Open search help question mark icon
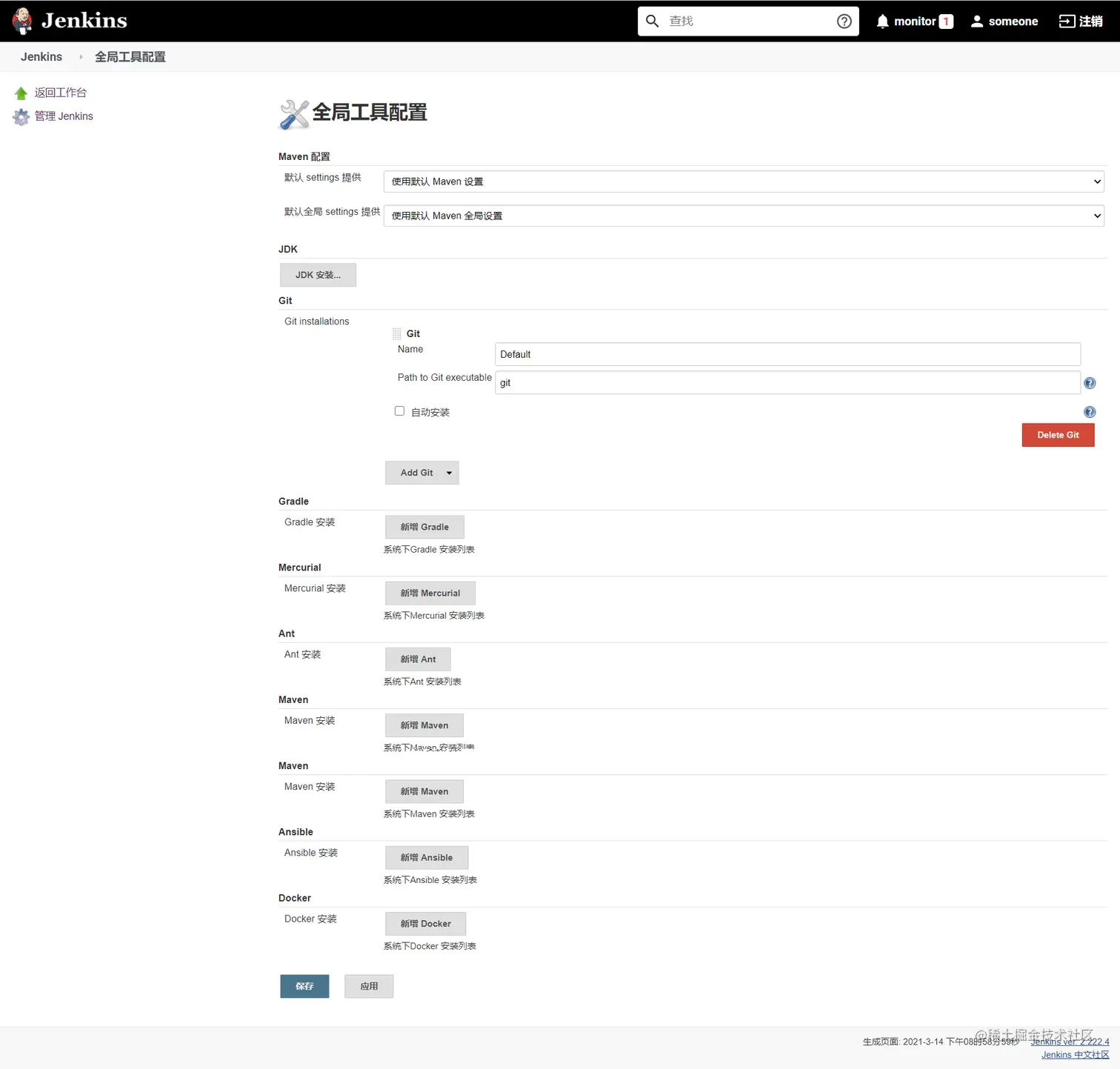The height and width of the screenshot is (1069, 1120). (x=844, y=21)
